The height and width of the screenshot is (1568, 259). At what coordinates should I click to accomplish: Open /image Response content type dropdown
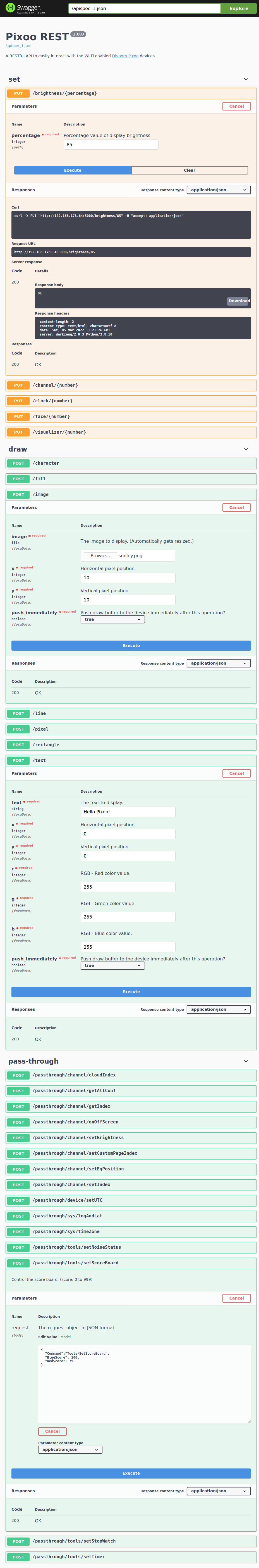click(x=218, y=663)
